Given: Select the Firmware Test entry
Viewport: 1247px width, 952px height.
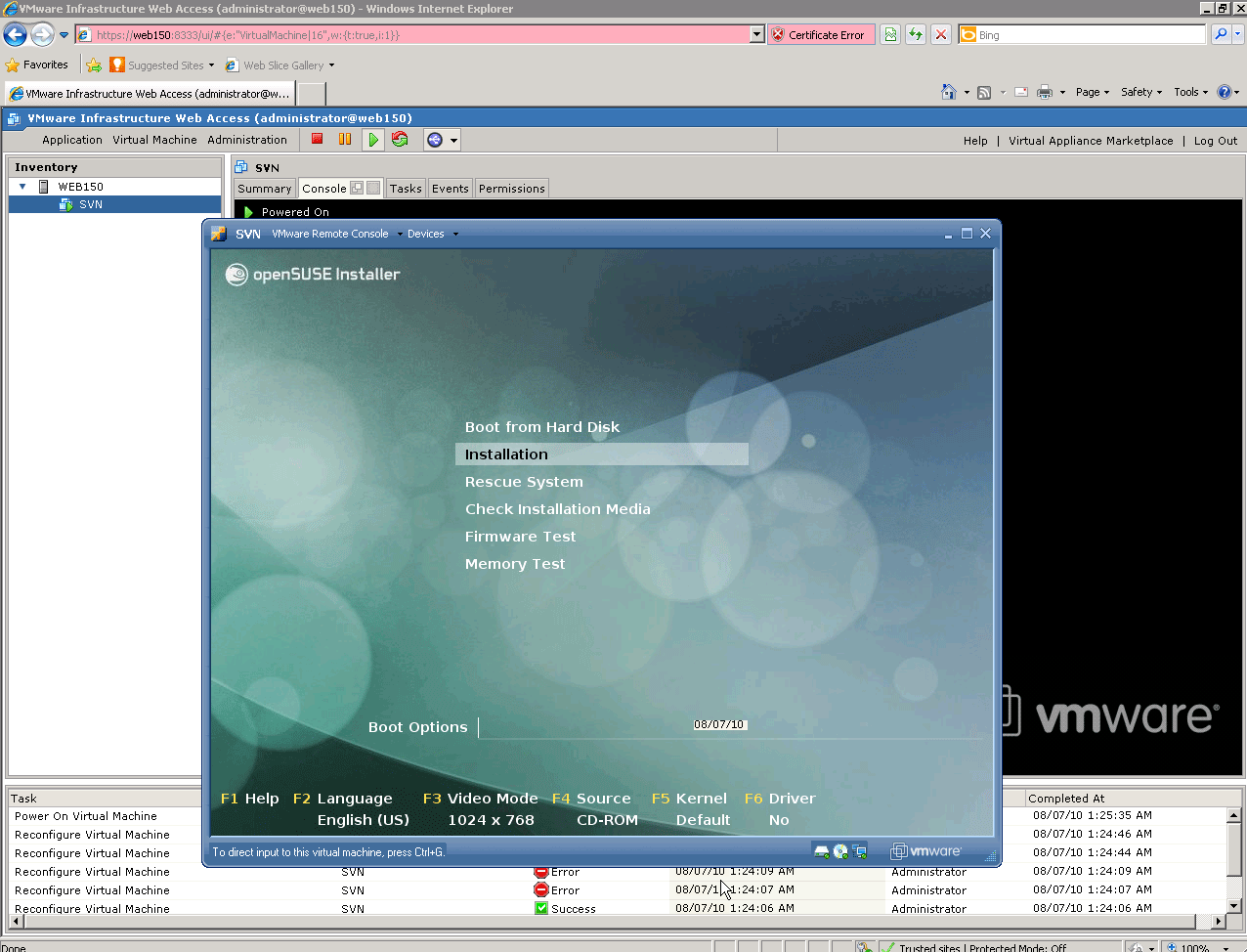Looking at the screenshot, I should [521, 537].
